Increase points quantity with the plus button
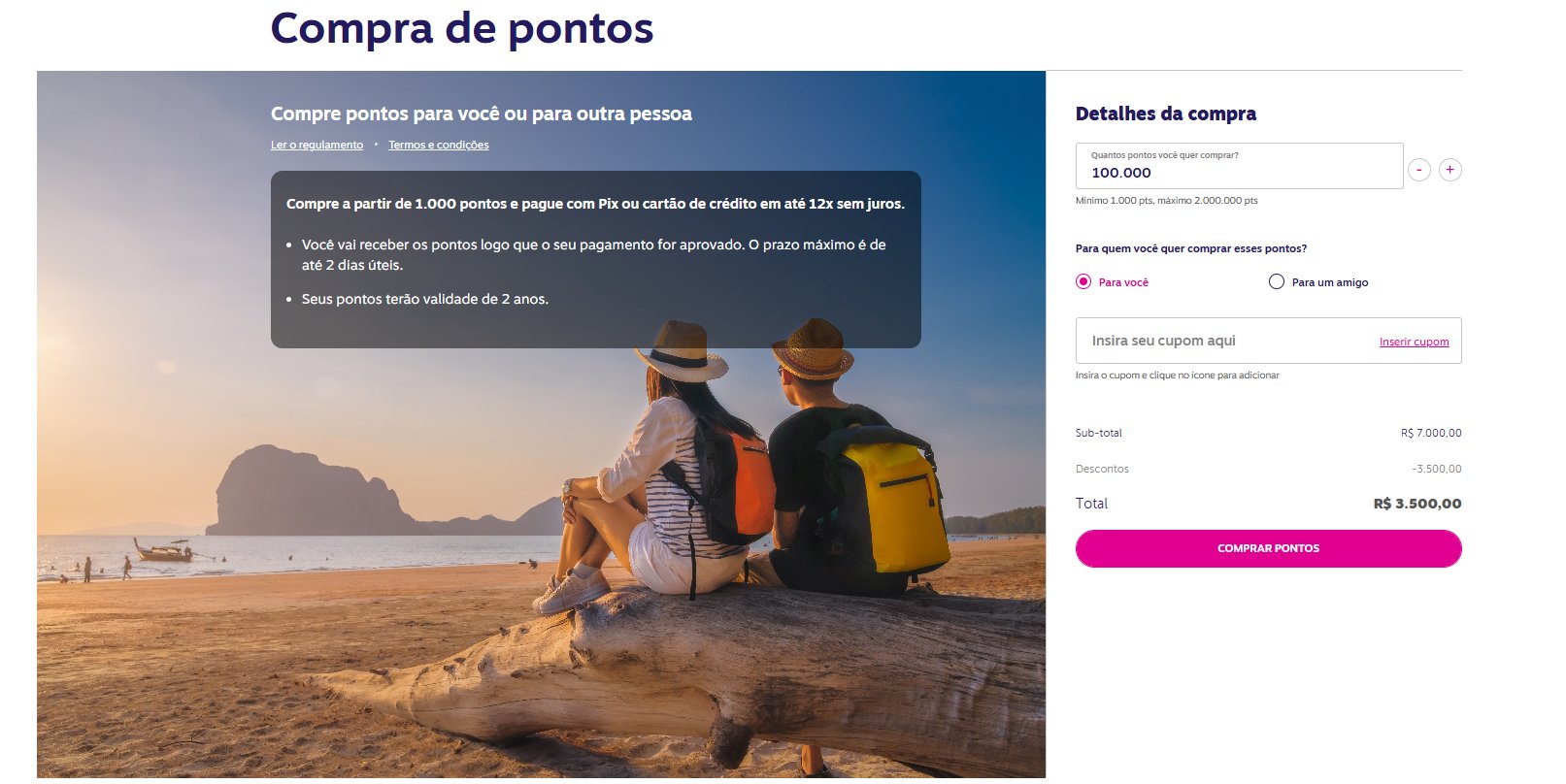Viewport: 1566px width, 784px height. (x=1449, y=170)
